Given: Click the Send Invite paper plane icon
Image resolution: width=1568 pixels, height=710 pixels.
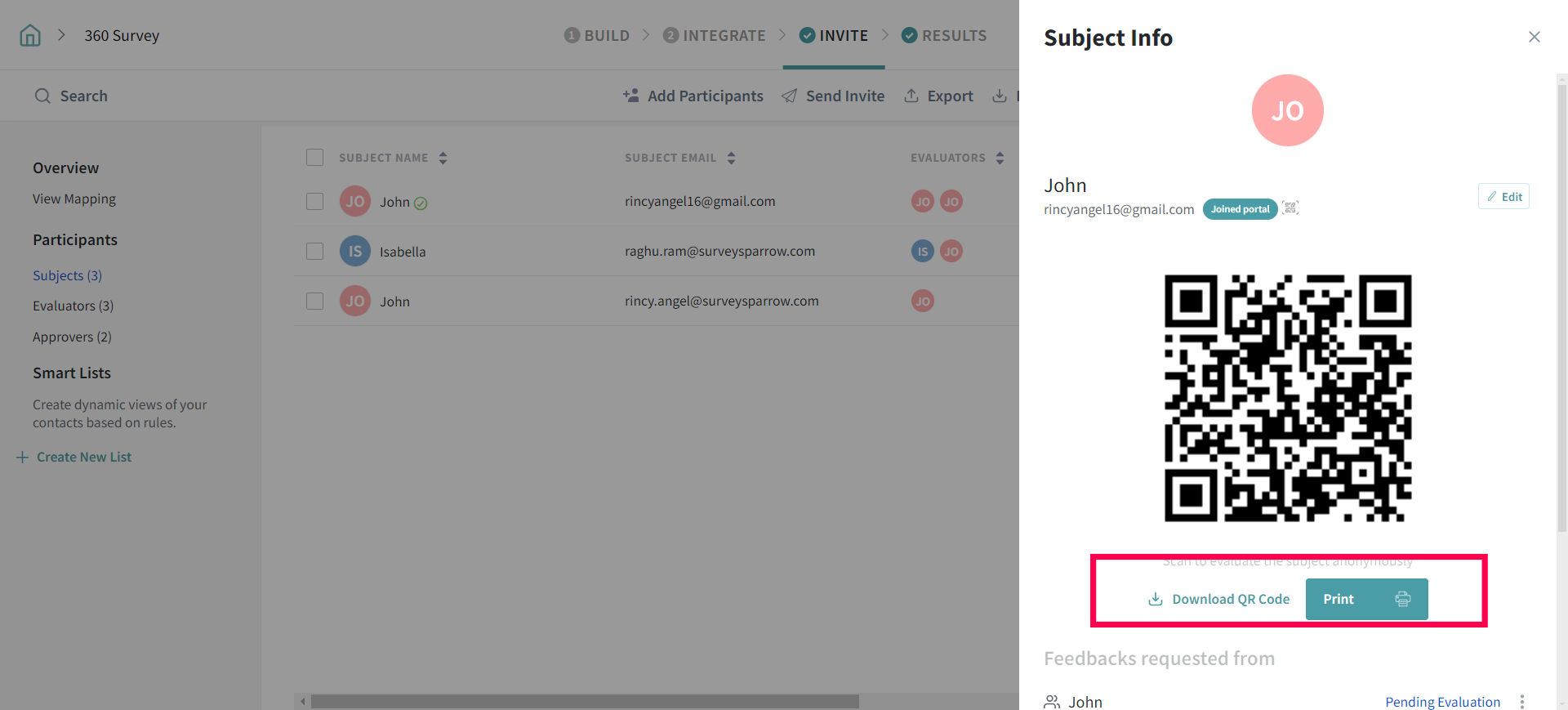Looking at the screenshot, I should point(789,96).
